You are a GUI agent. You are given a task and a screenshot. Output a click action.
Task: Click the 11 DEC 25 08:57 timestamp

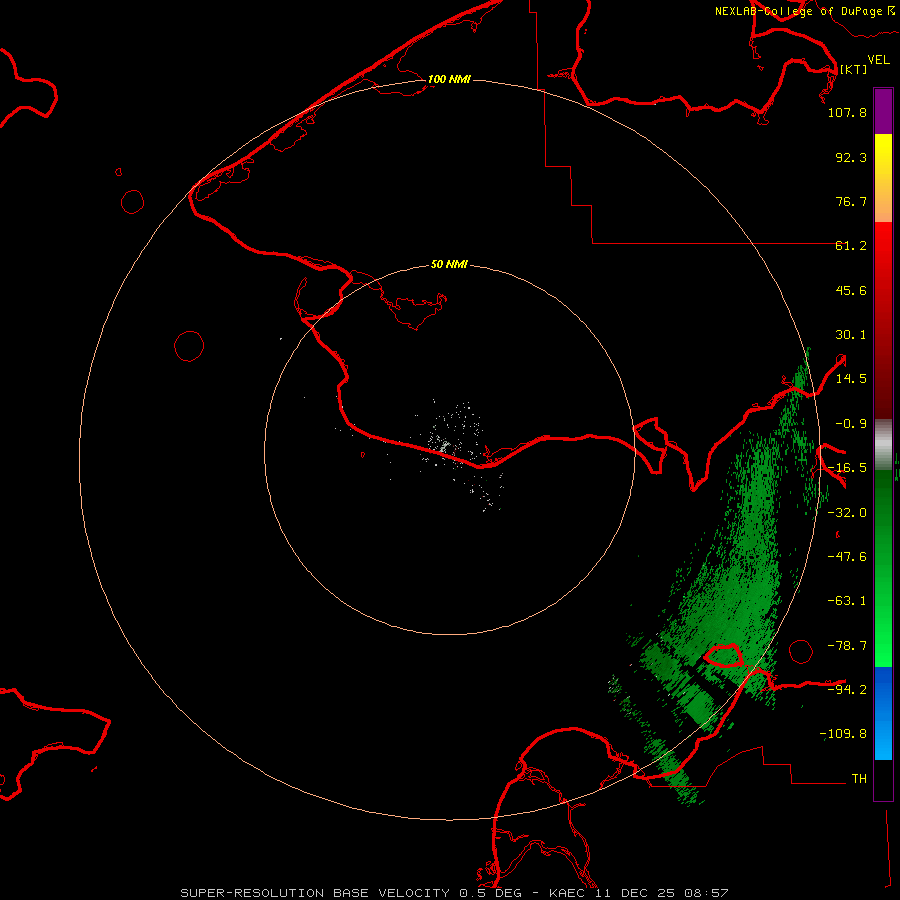pos(665,893)
